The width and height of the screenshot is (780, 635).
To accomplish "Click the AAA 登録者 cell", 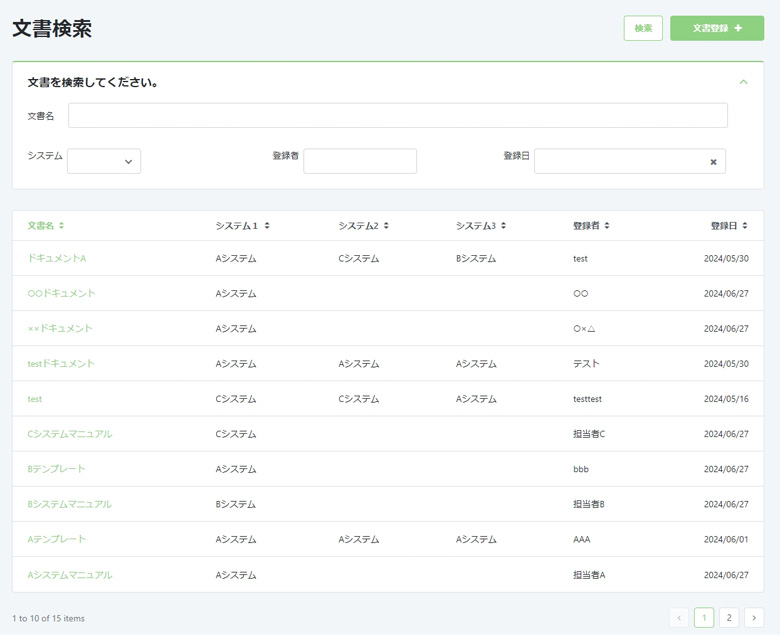I will pyautogui.click(x=582, y=540).
